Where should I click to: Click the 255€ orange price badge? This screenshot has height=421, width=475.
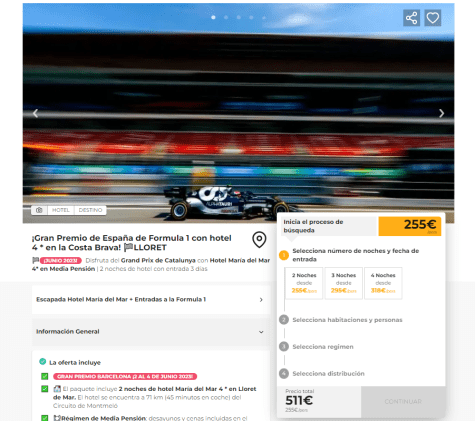tap(410, 226)
